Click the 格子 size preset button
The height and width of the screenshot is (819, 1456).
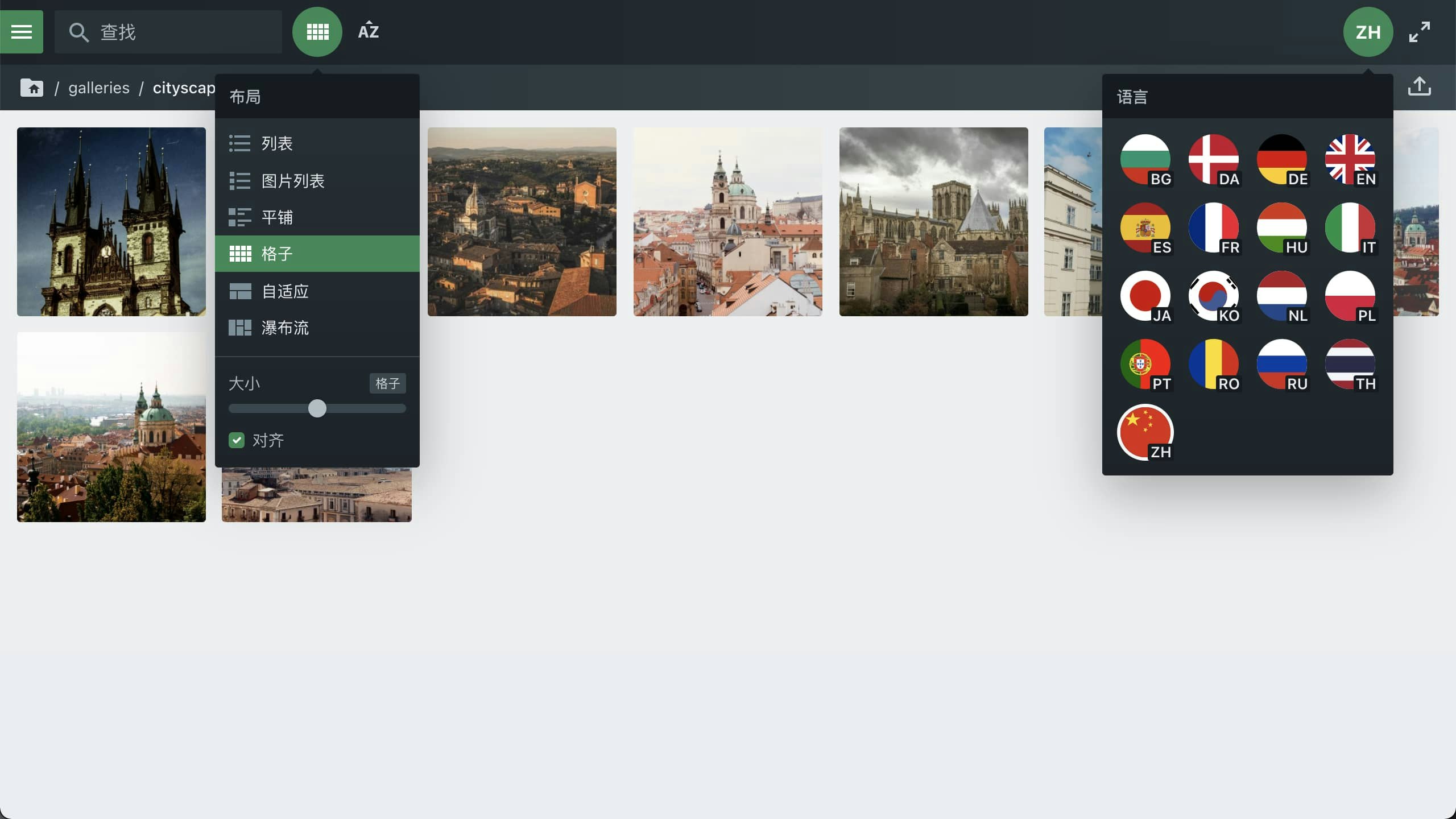[387, 383]
